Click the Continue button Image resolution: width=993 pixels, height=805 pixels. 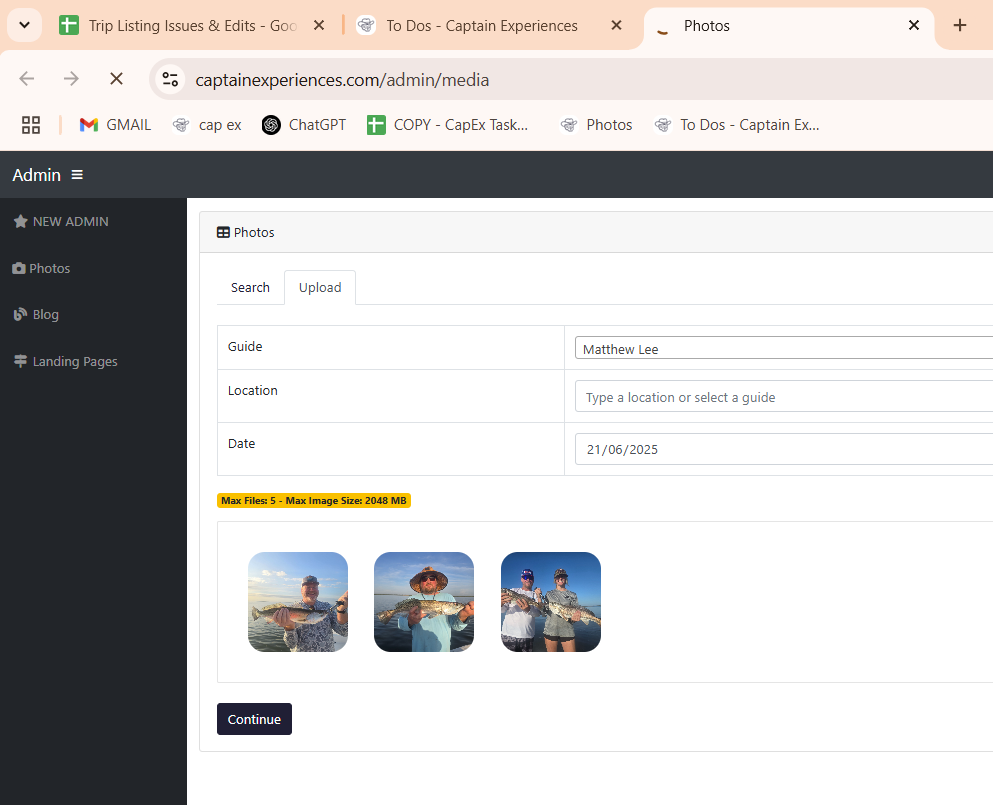pos(254,719)
